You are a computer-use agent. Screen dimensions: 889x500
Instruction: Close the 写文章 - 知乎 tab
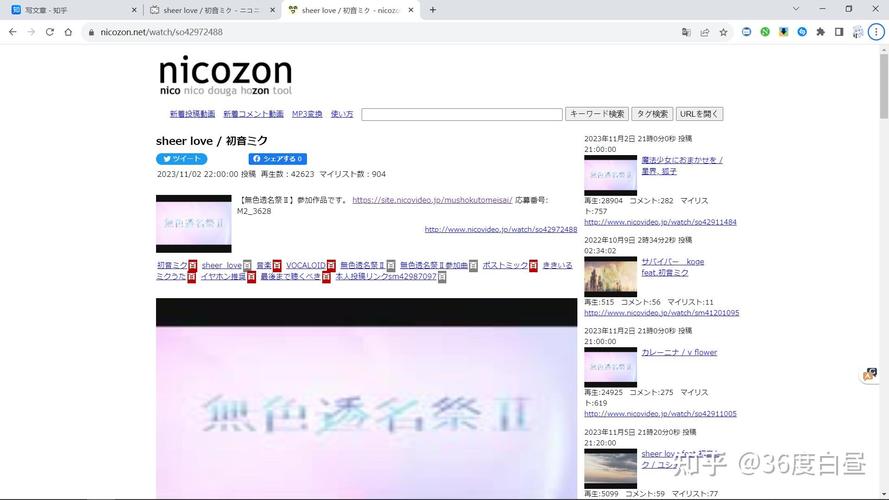pos(134,10)
